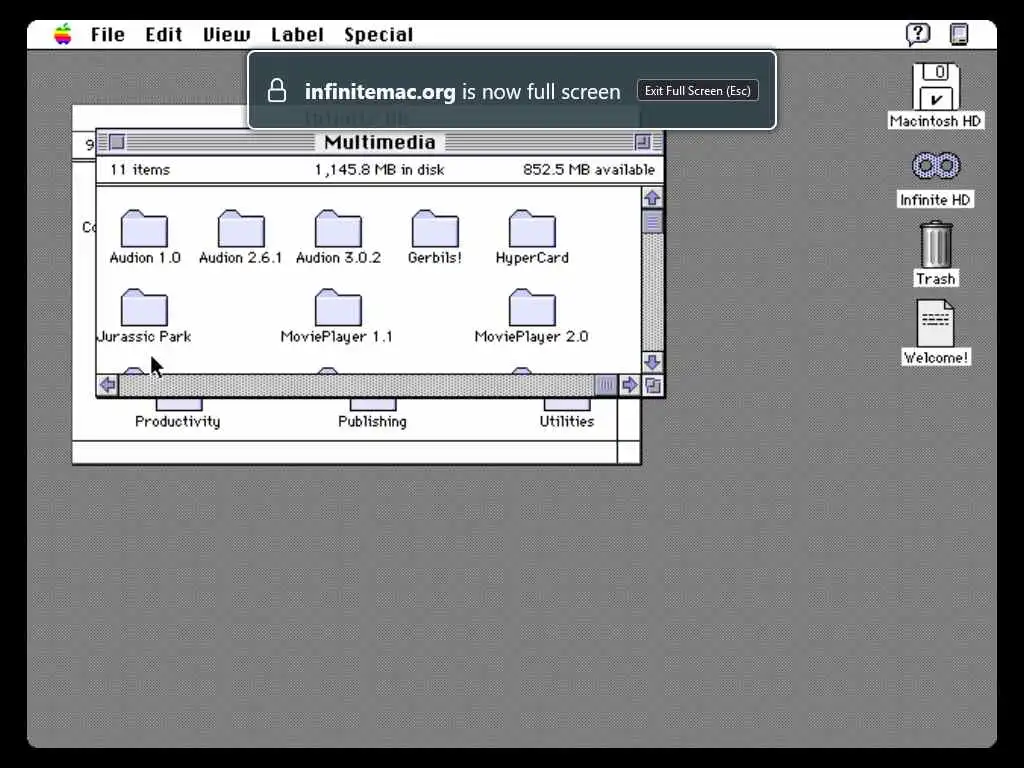Click the Multimedia window close box
The image size is (1024, 768).
[x=117, y=142]
